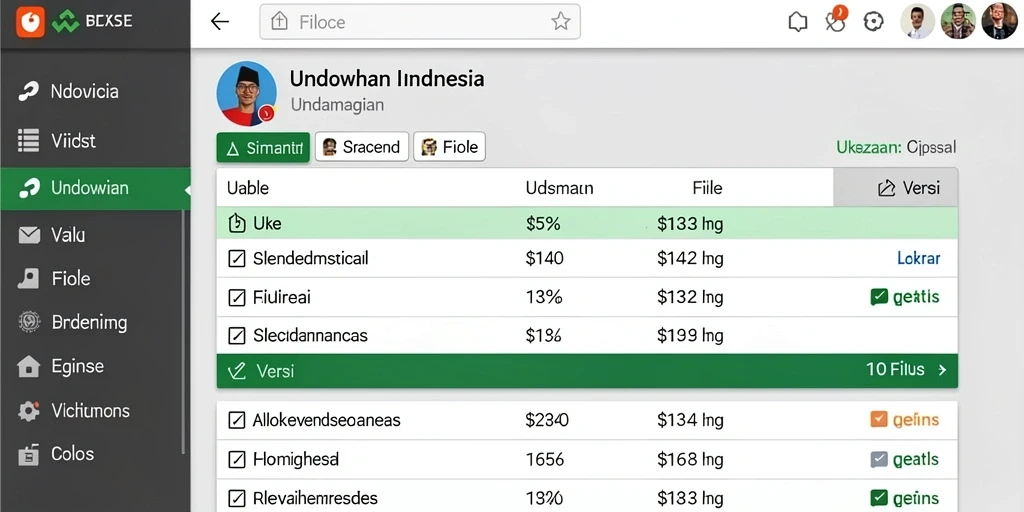Screen dimensions: 1024x512
Task: Click the Filoce address field
Action: [419, 22]
